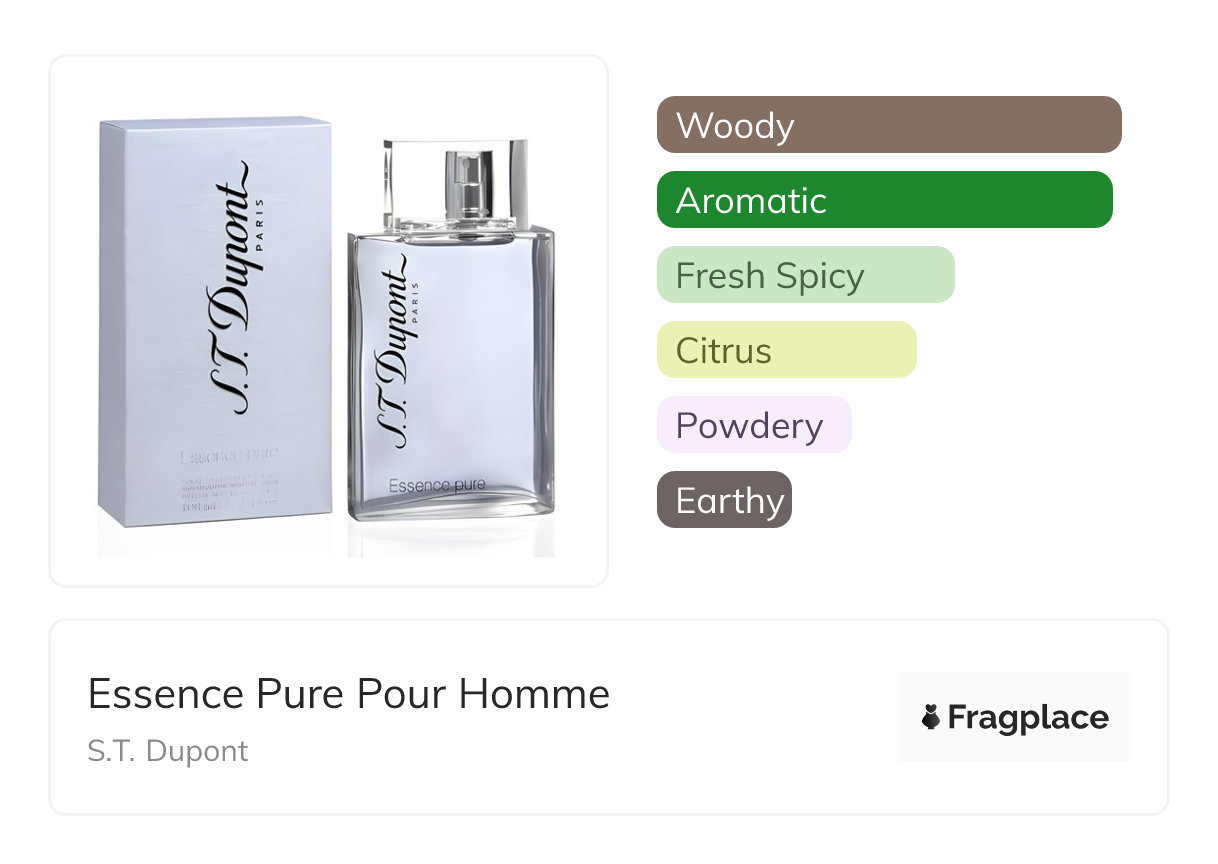Screen dimensions: 1218x864
Task: Select the green Aromatic accord bar
Action: 885,200
